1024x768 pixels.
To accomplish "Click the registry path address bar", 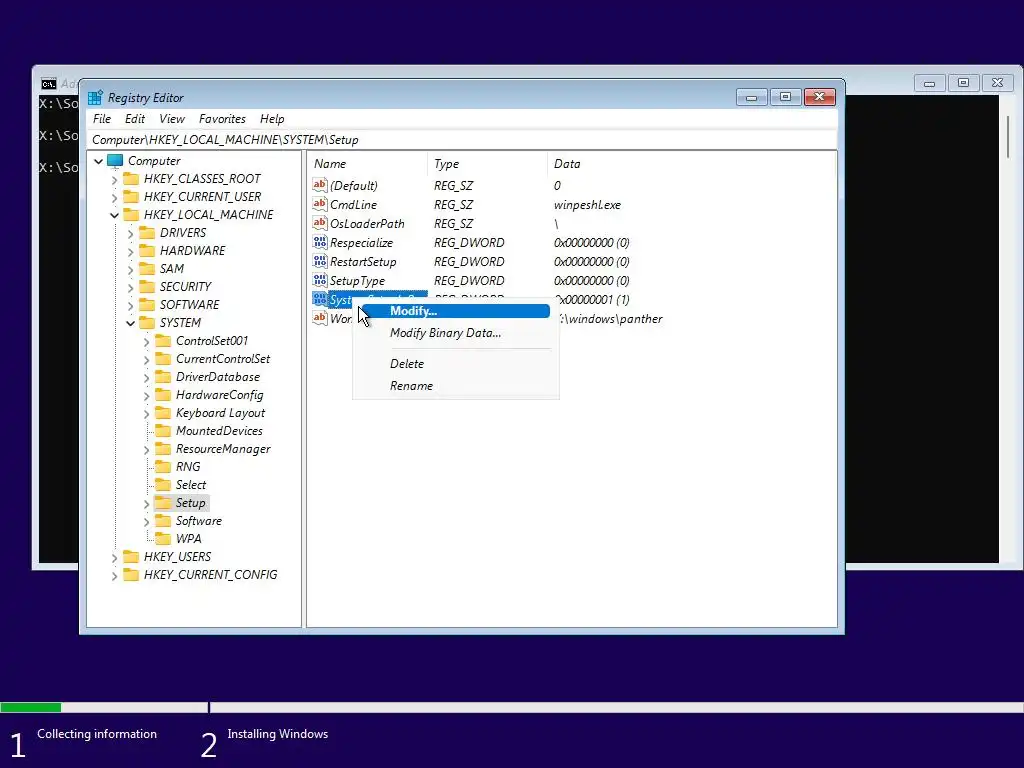I will [x=462, y=140].
